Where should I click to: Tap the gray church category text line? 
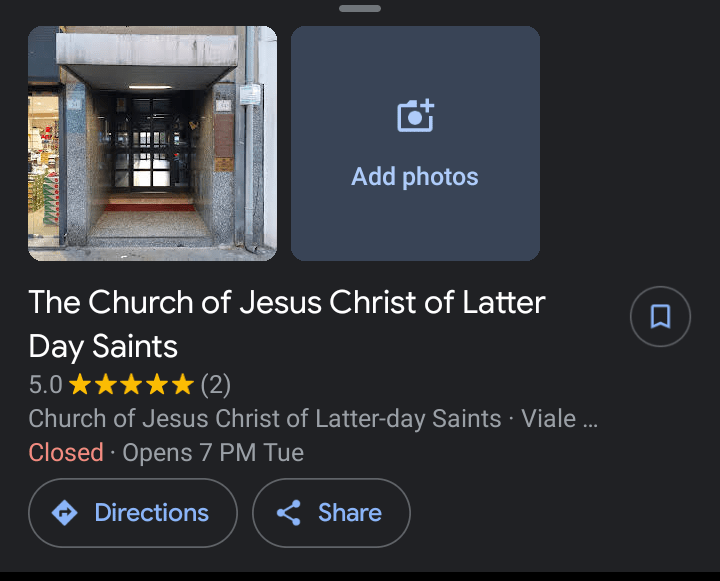point(264,418)
